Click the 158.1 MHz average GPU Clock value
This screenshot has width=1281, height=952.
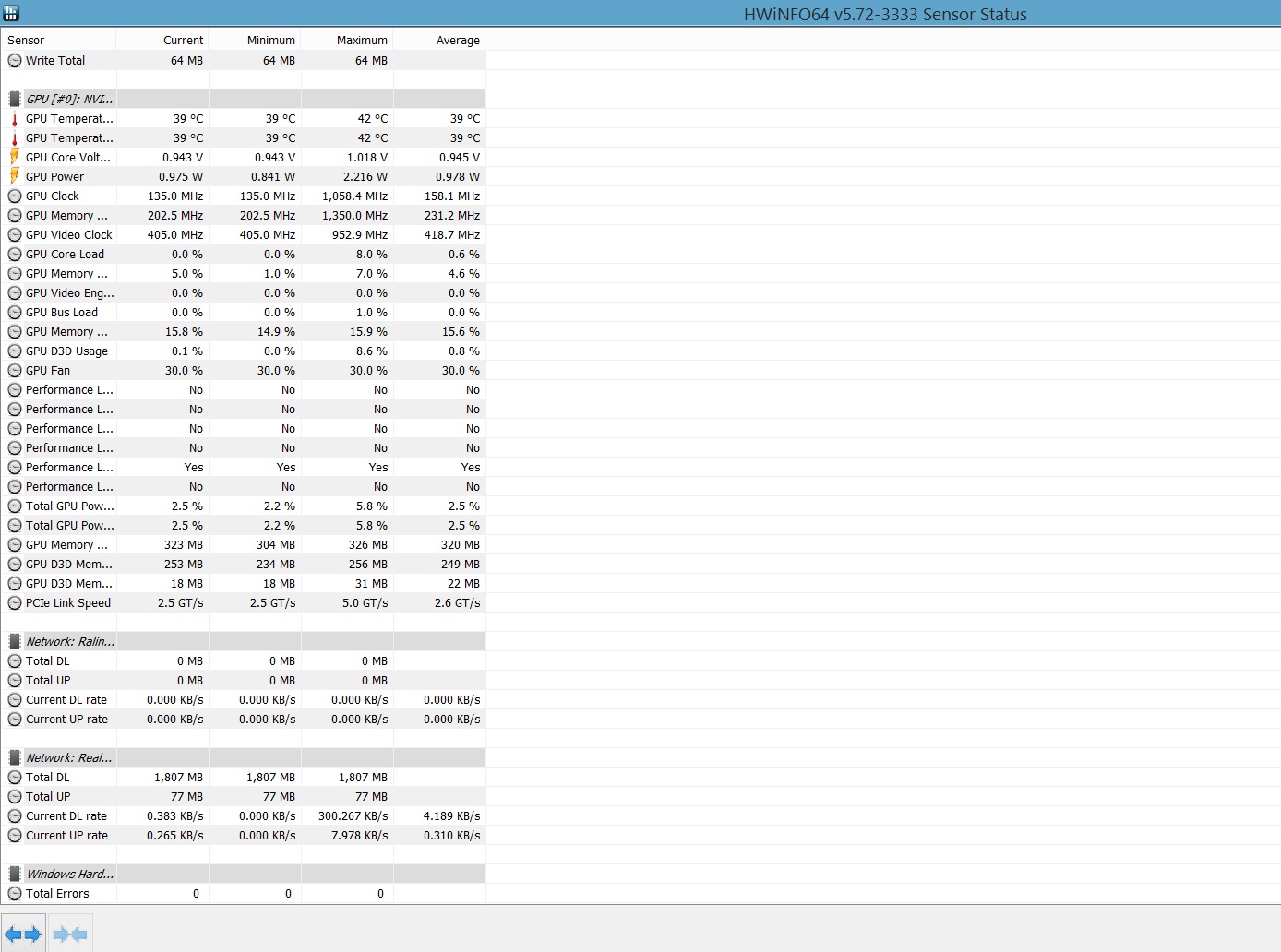452,196
